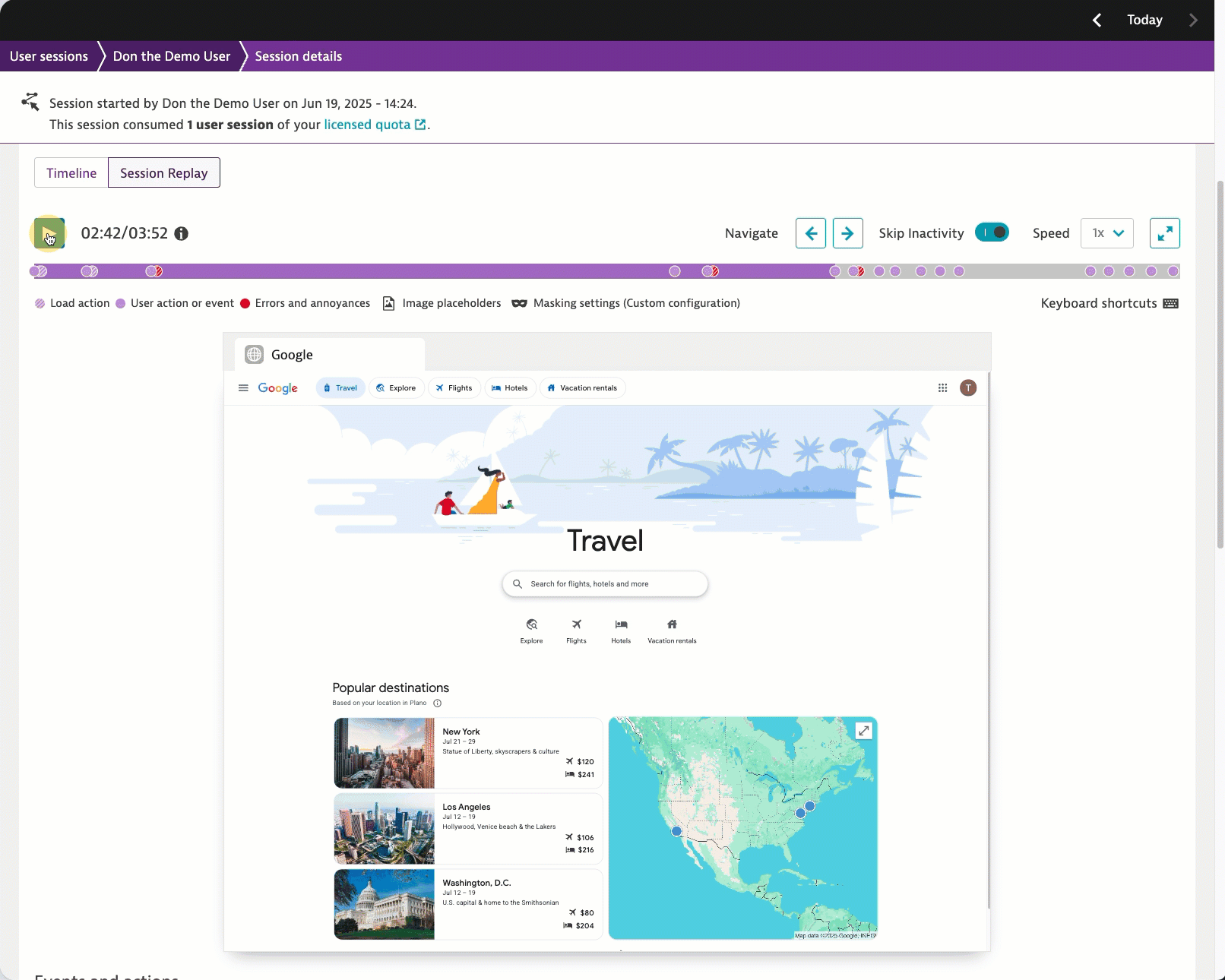This screenshot has height=980, width=1225.
Task: Click search for flights, hotels field
Action: (x=605, y=584)
